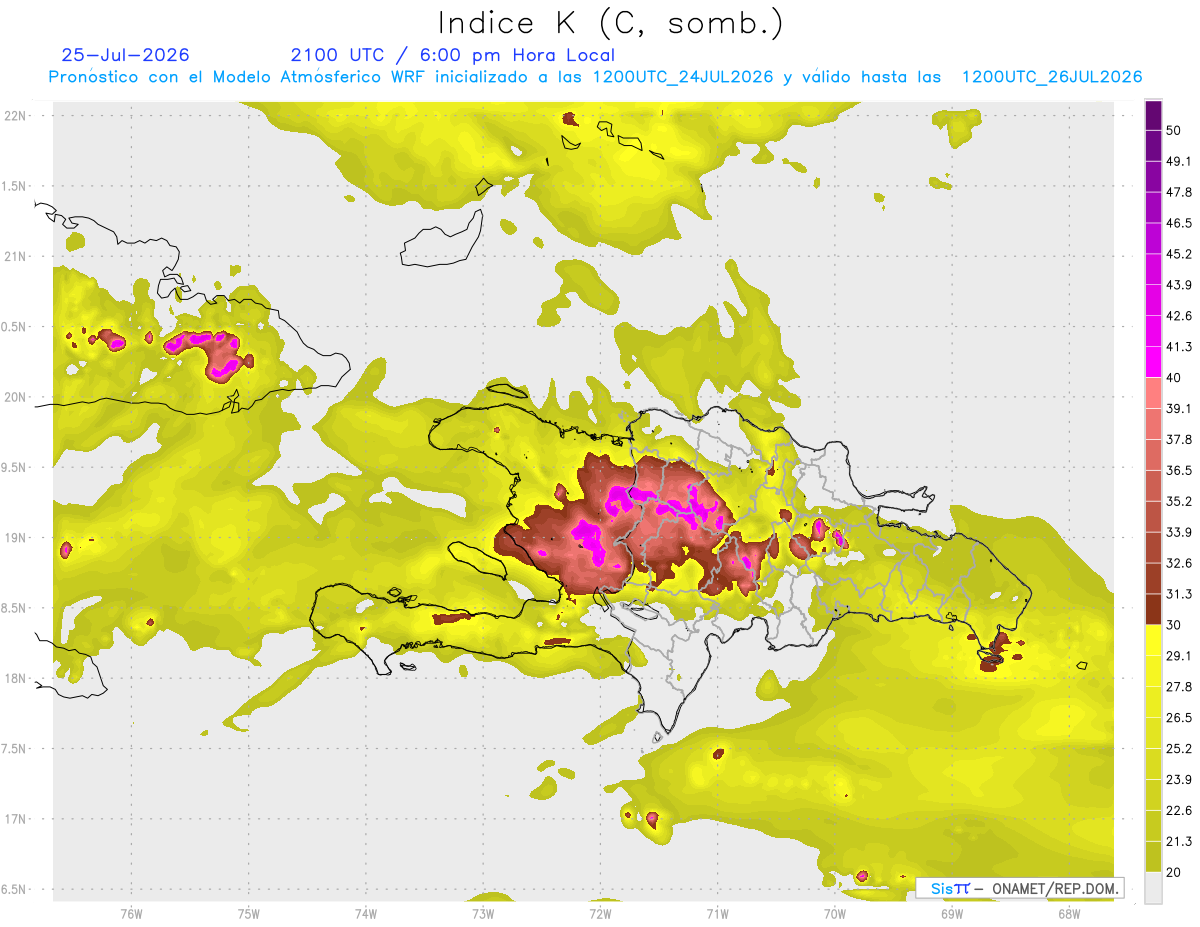This screenshot has width=1200, height=927.
Task: Click the colorbar value '23.9'
Action: coord(1179,780)
